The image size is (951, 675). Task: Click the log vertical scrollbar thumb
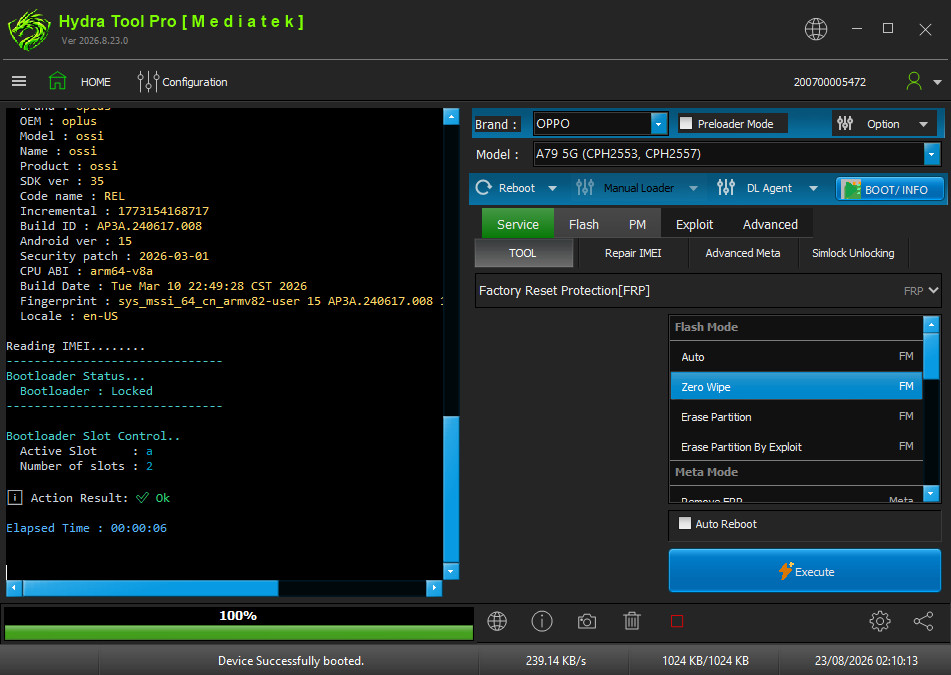point(451,489)
